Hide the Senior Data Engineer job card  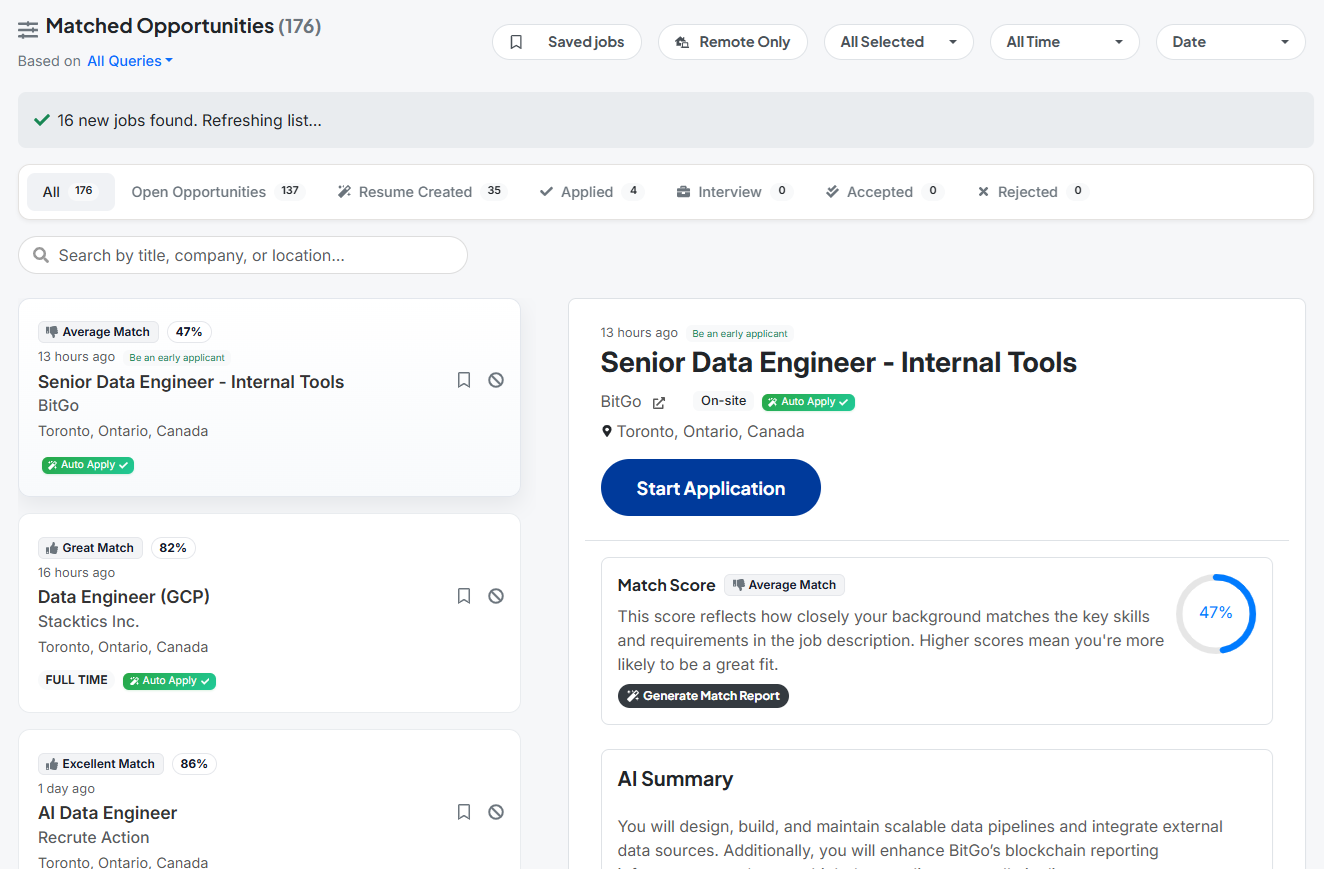tap(496, 380)
